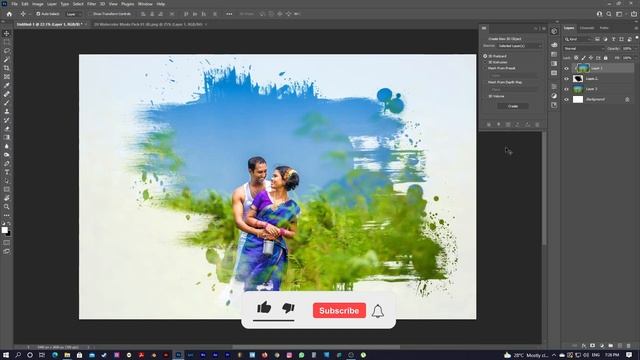Select the 3D Postcard radio option

[x=485, y=56]
